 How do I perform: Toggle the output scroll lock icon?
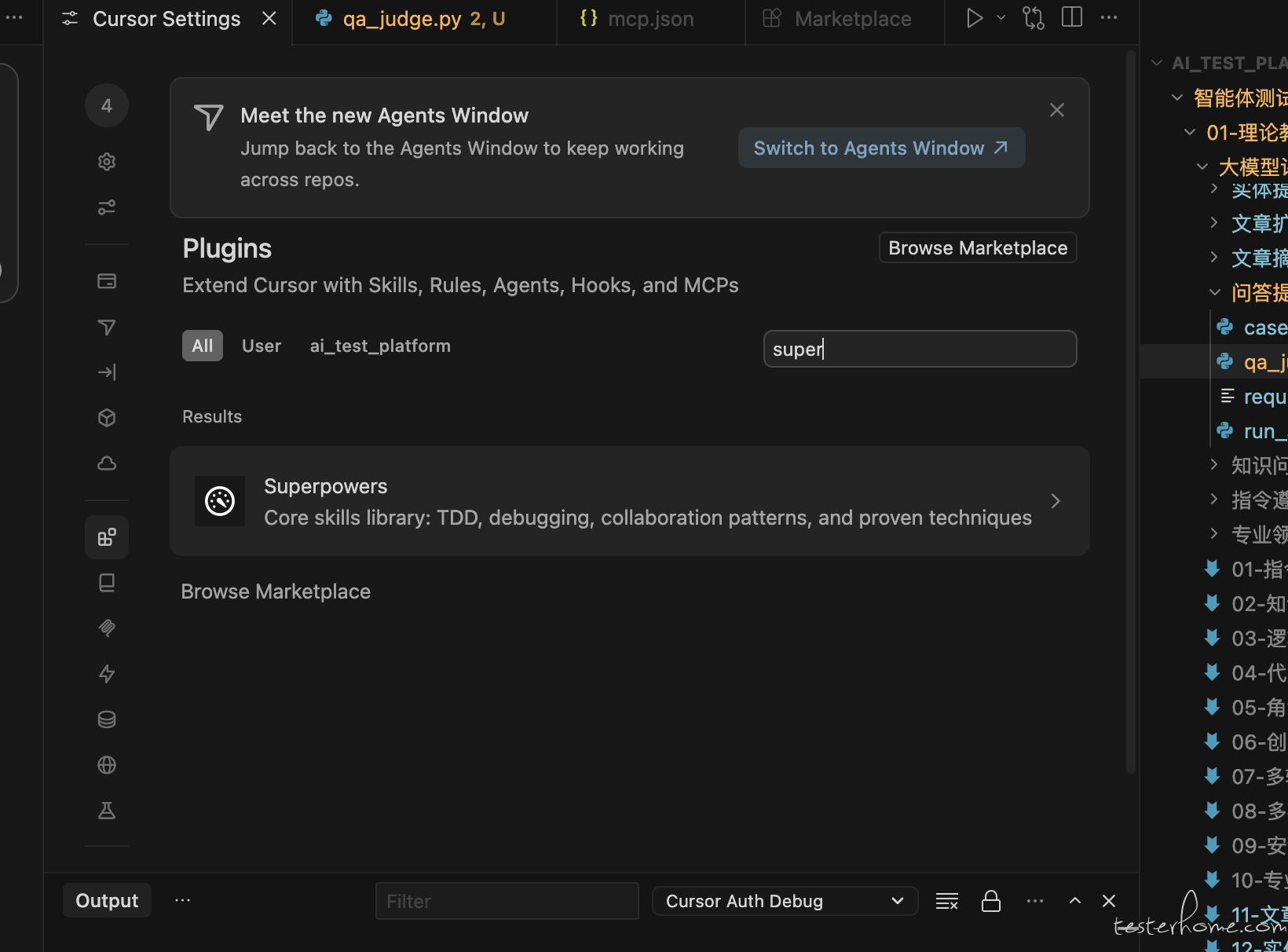tap(991, 901)
